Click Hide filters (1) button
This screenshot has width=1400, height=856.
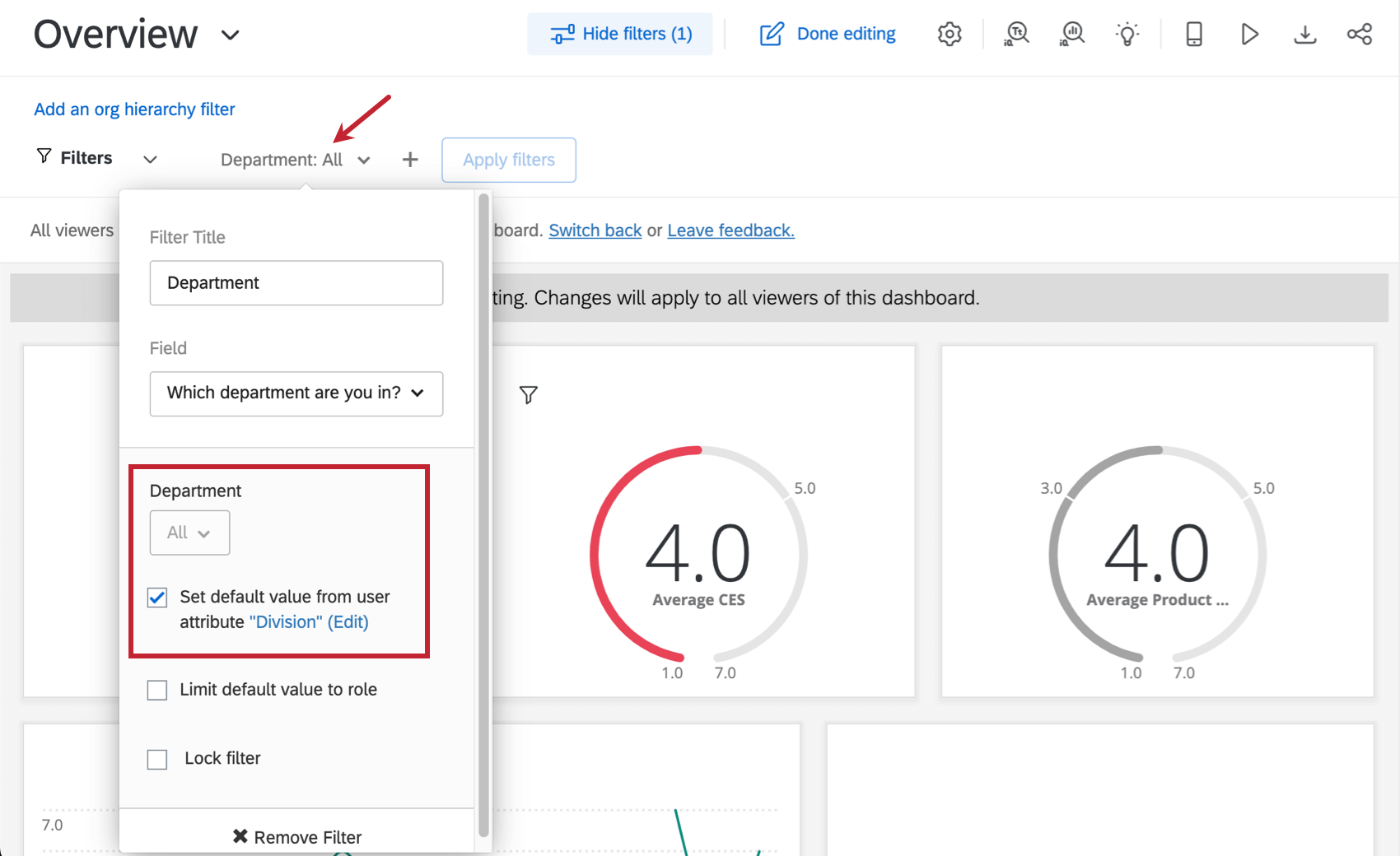620,34
